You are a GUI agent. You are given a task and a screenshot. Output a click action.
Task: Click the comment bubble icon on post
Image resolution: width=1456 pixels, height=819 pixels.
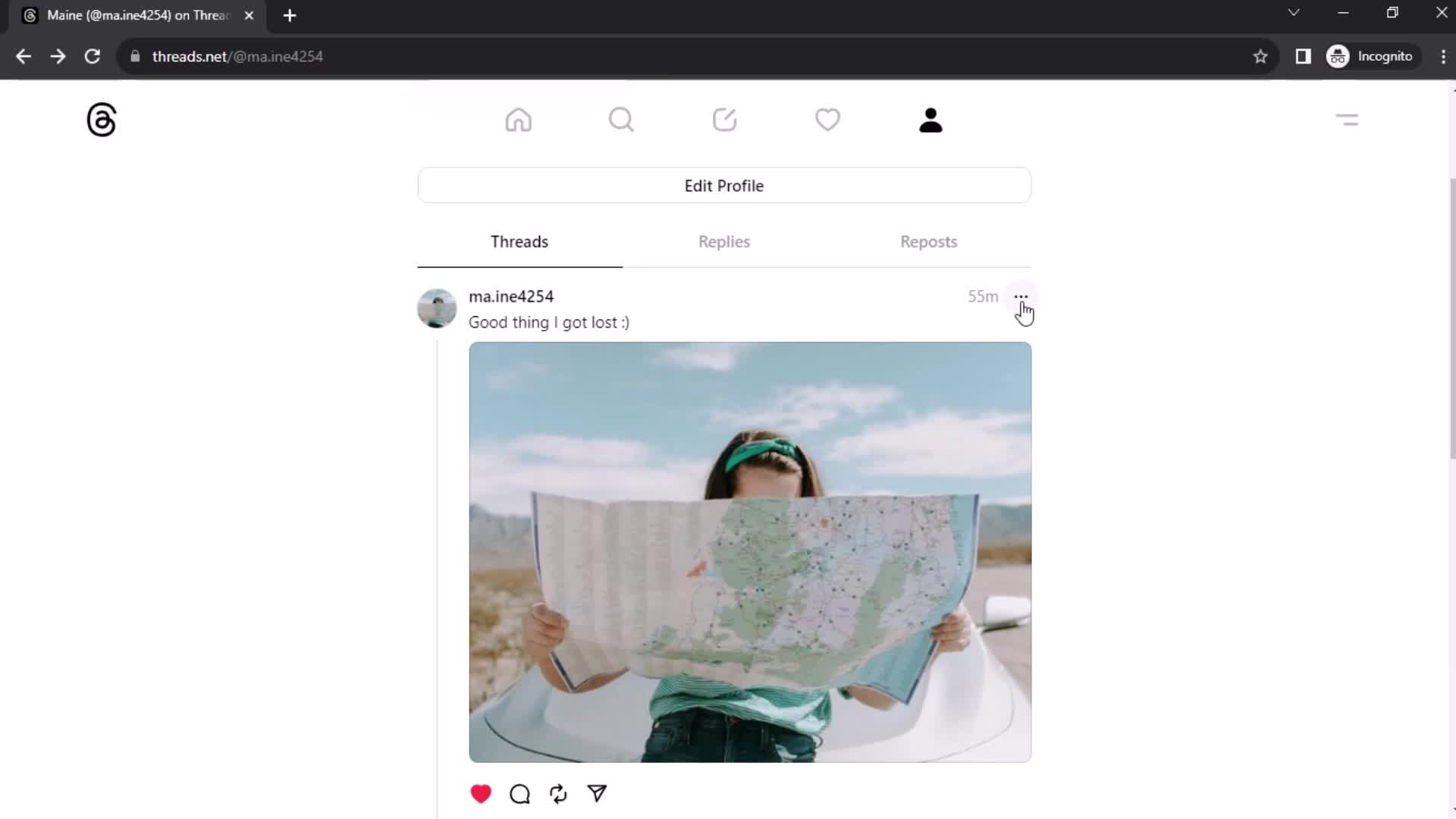pos(520,793)
